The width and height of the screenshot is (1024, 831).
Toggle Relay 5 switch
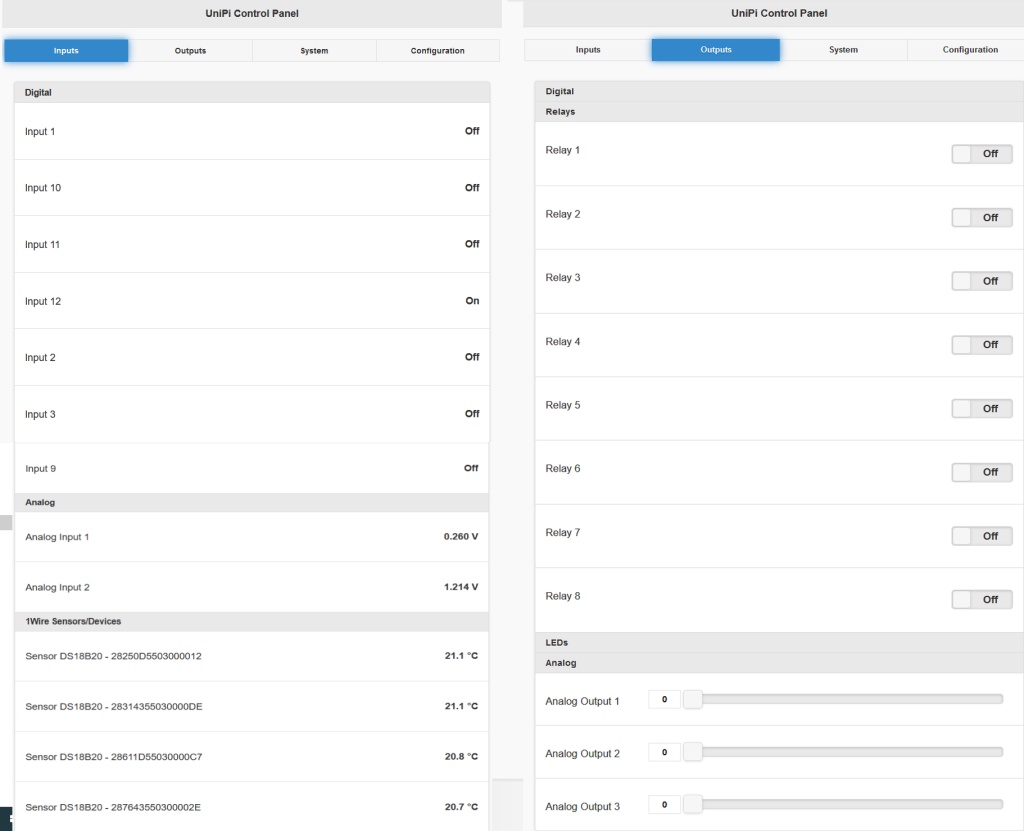[982, 408]
